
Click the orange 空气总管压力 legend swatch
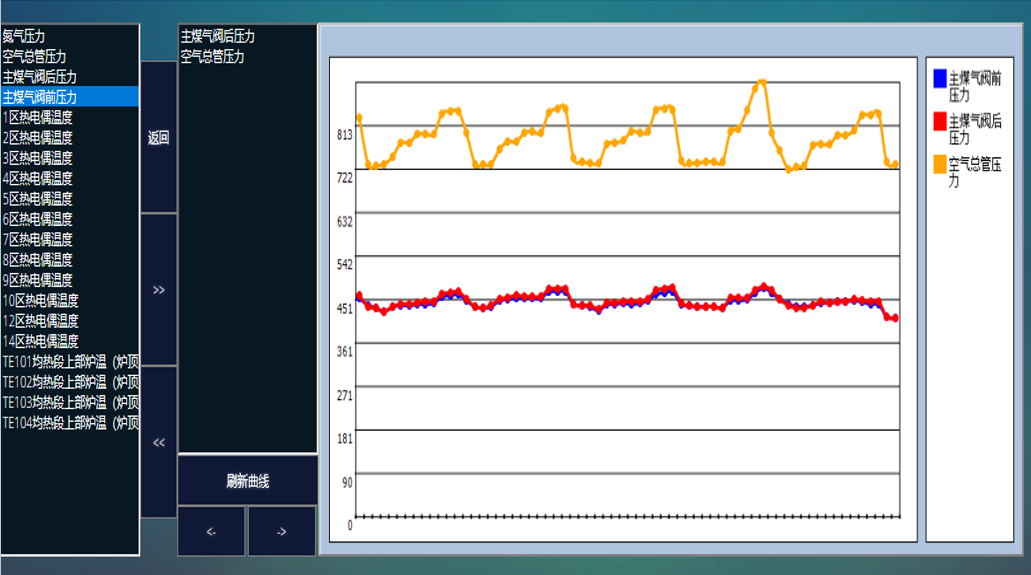point(939,164)
